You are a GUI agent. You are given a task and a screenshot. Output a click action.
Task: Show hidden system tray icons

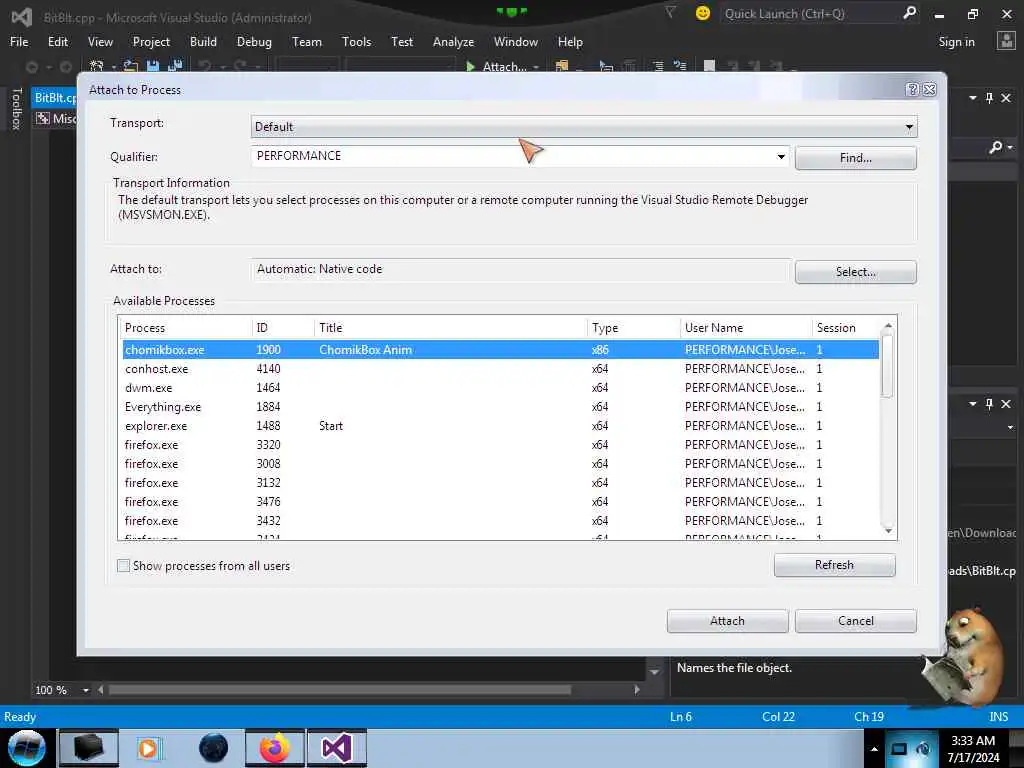[874, 748]
